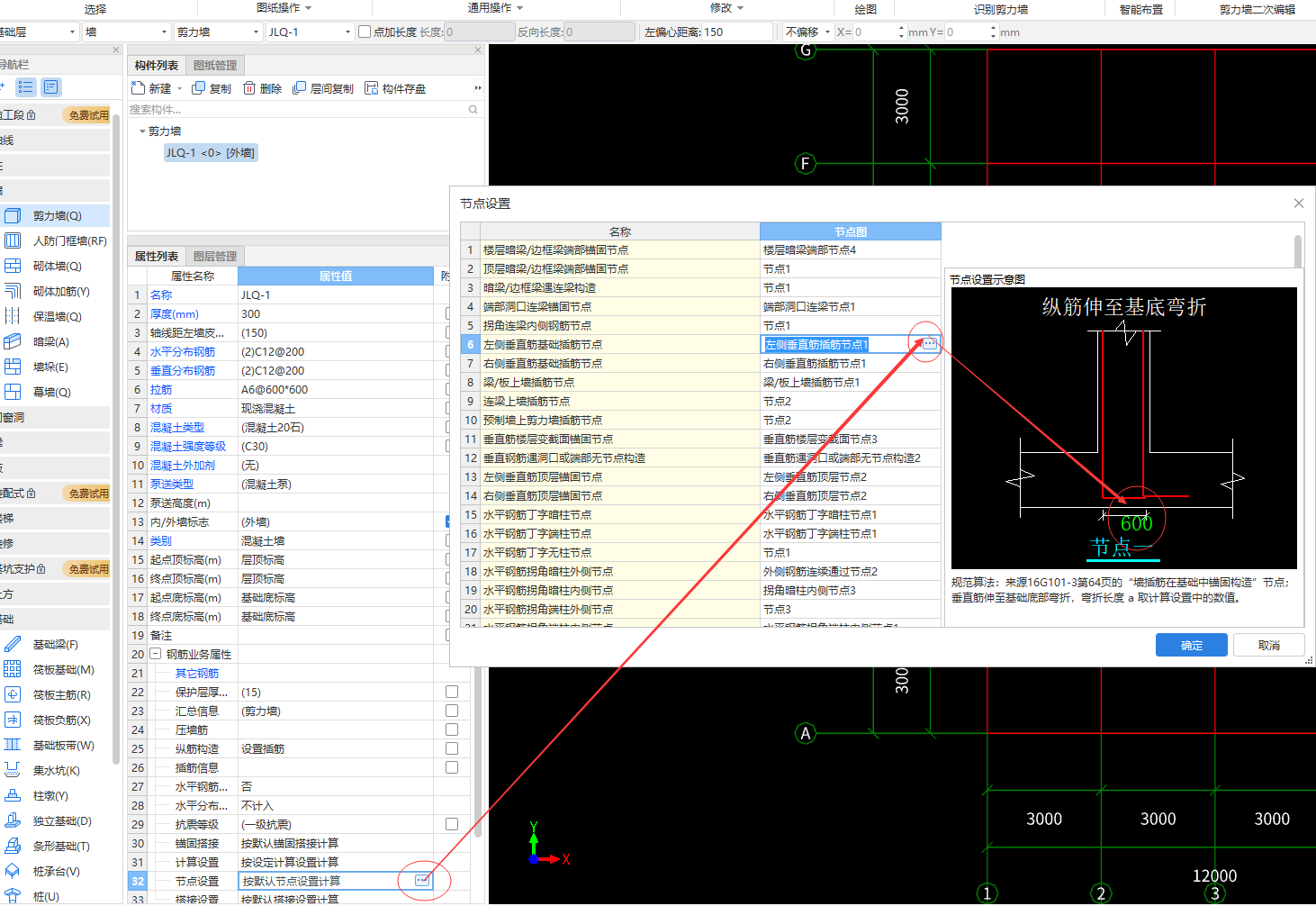Viewport: 1316px width, 906px height.
Task: Tick the checkbox in 插筋信息 row 26
Action: pyautogui.click(x=452, y=767)
